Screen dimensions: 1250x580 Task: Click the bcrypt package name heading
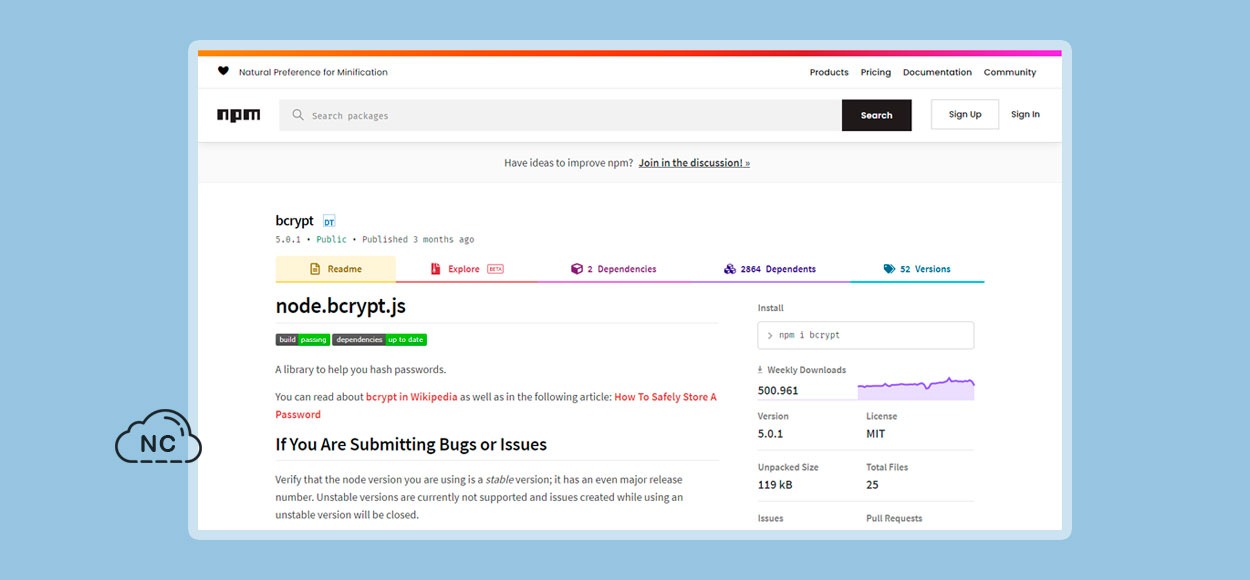point(295,221)
